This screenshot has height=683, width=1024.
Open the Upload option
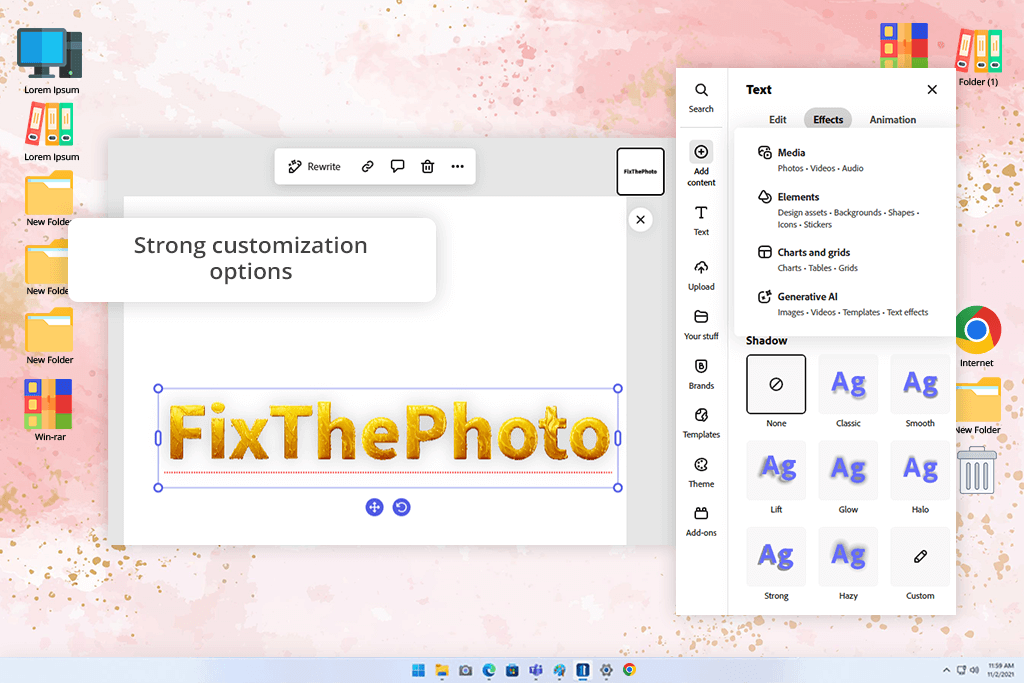click(701, 276)
